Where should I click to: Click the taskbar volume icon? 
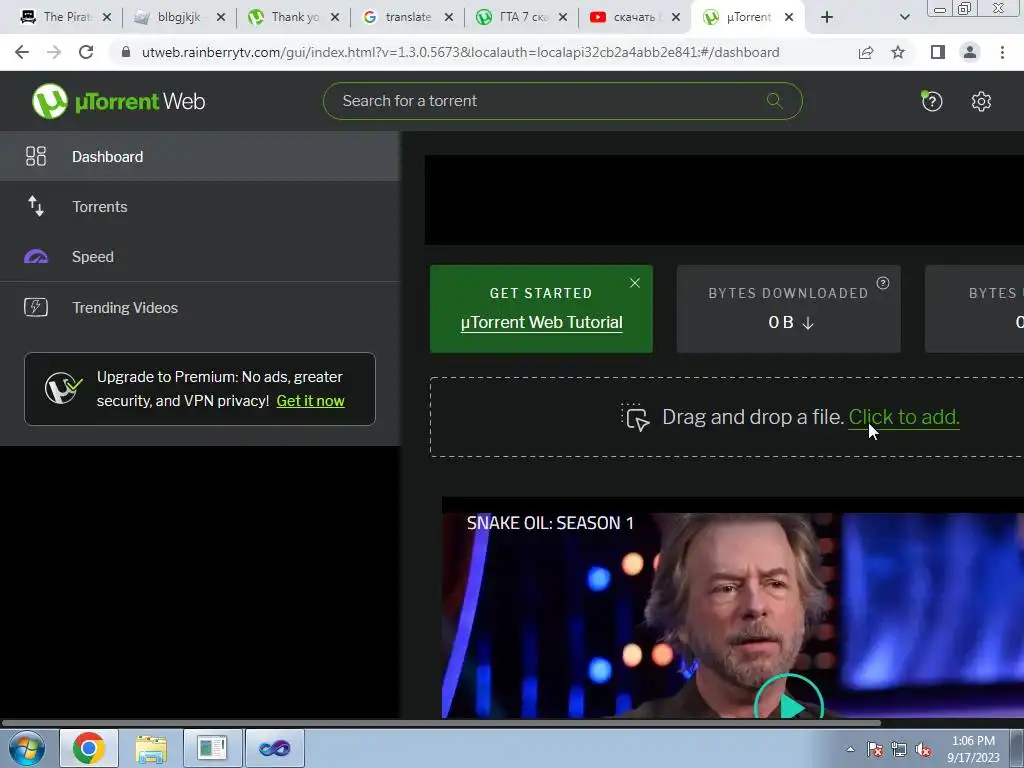pos(923,750)
